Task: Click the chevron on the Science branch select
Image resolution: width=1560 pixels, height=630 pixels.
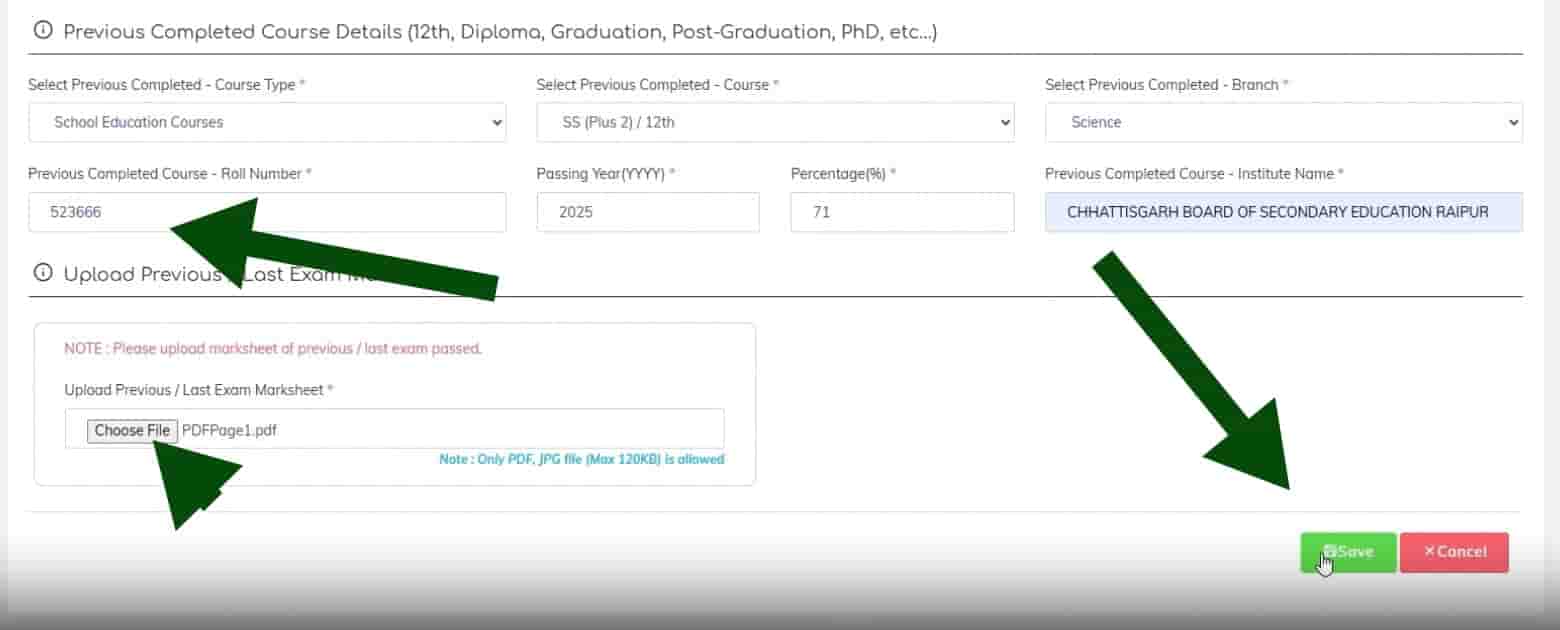Action: (1513, 122)
